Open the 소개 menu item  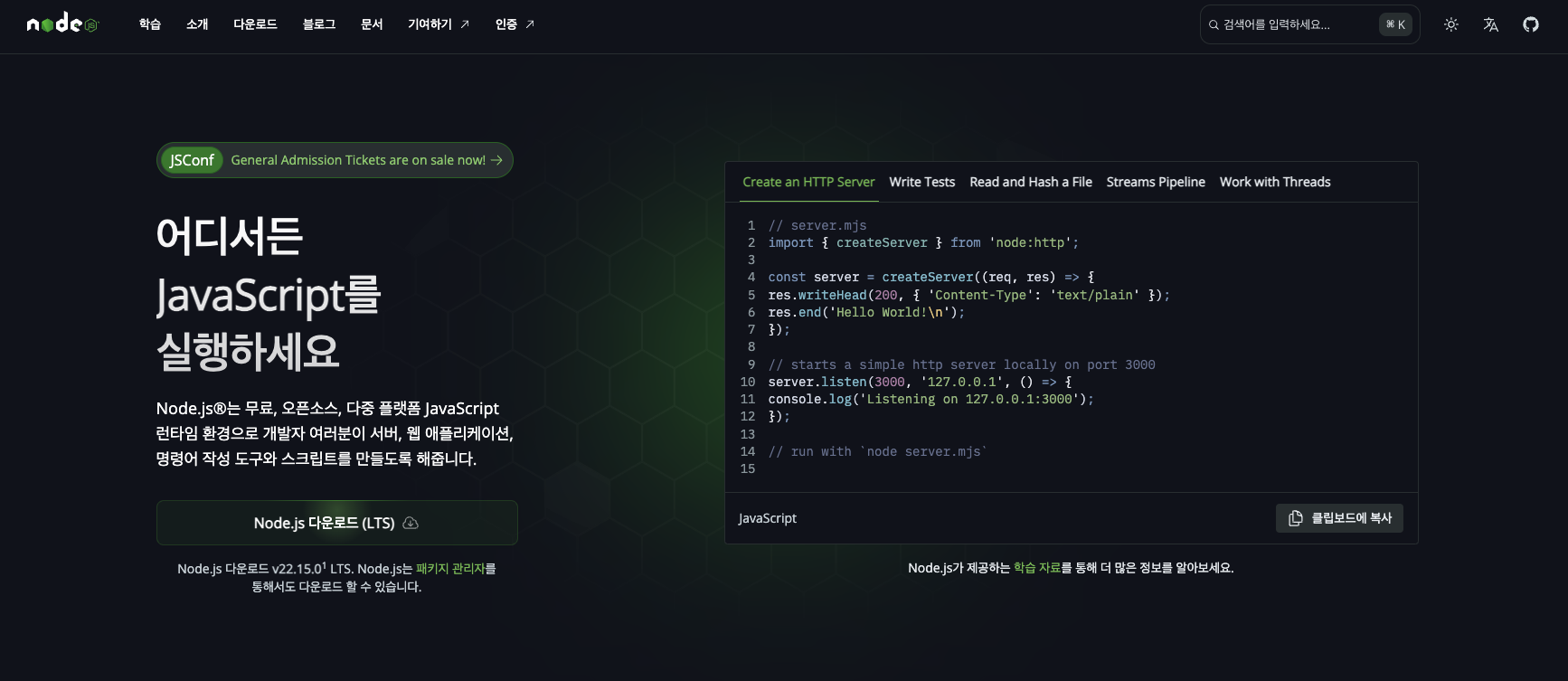(x=197, y=24)
